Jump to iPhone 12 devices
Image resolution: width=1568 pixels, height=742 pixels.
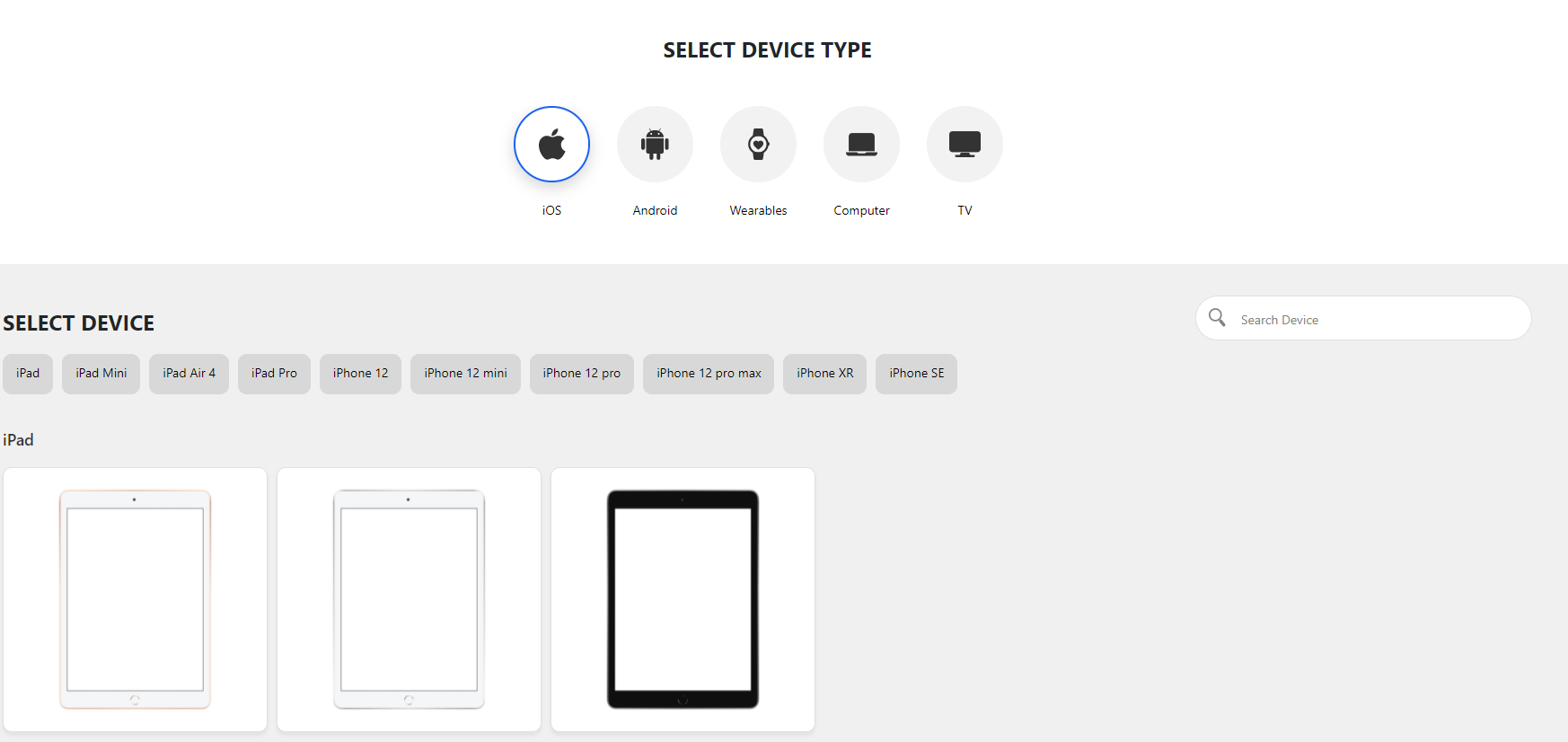[360, 374]
